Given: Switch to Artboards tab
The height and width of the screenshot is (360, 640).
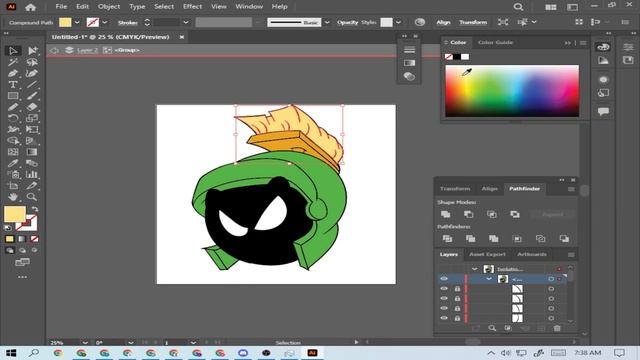Looking at the screenshot, I should tap(532, 254).
